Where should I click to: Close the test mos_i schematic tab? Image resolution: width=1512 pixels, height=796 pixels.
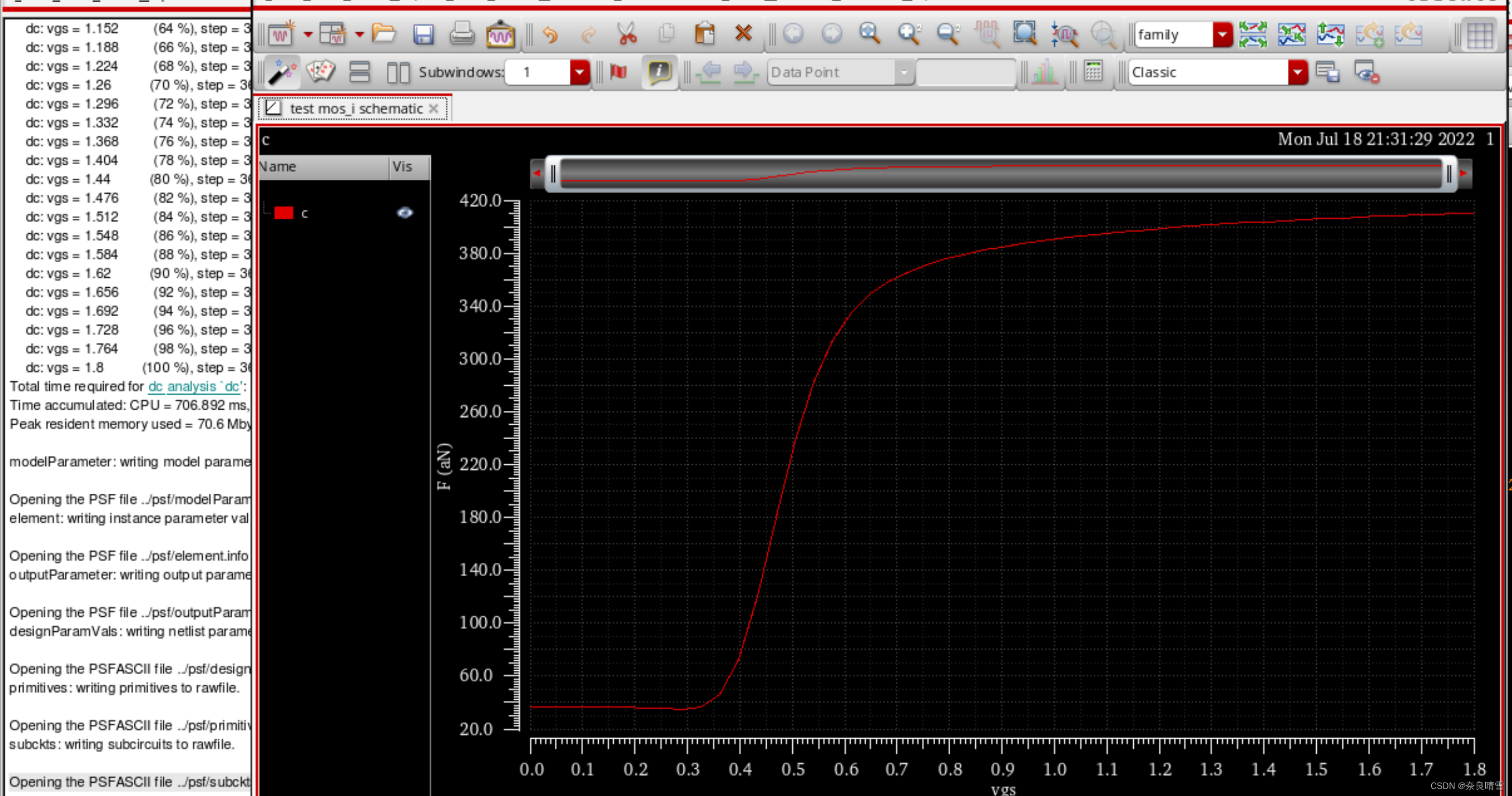point(434,109)
